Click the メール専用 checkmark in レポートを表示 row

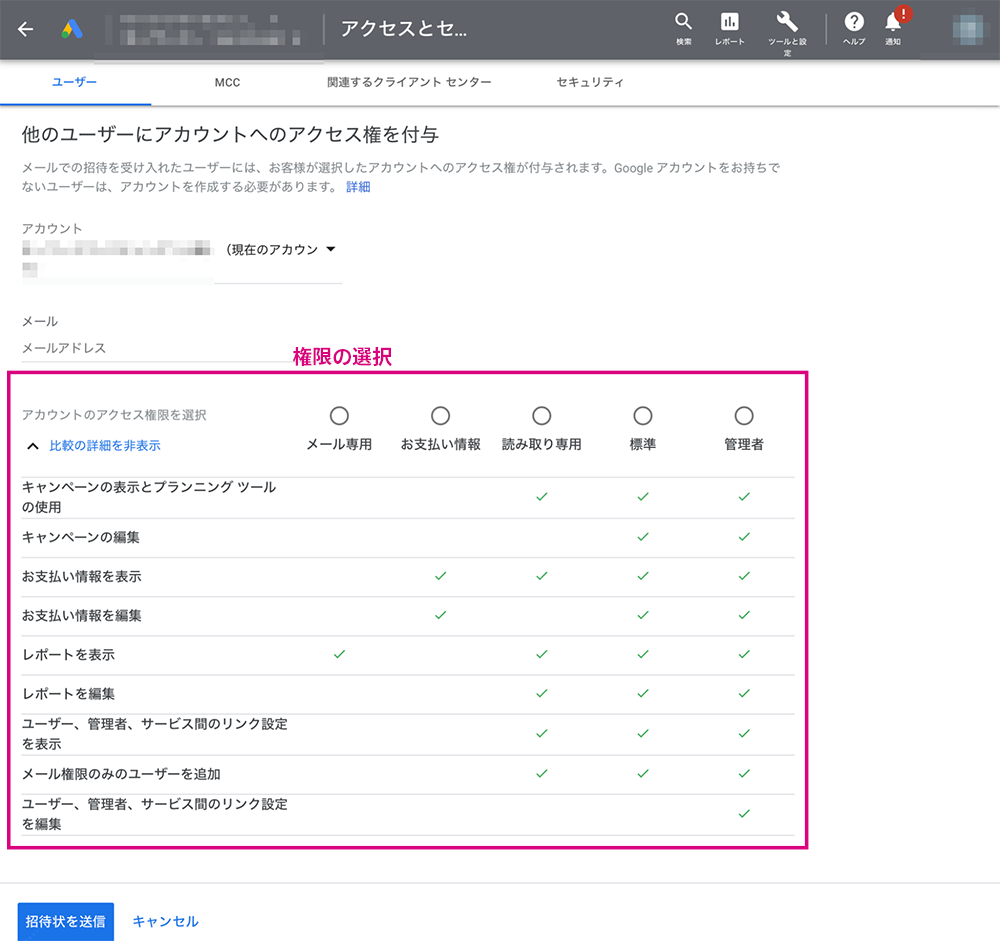click(339, 655)
